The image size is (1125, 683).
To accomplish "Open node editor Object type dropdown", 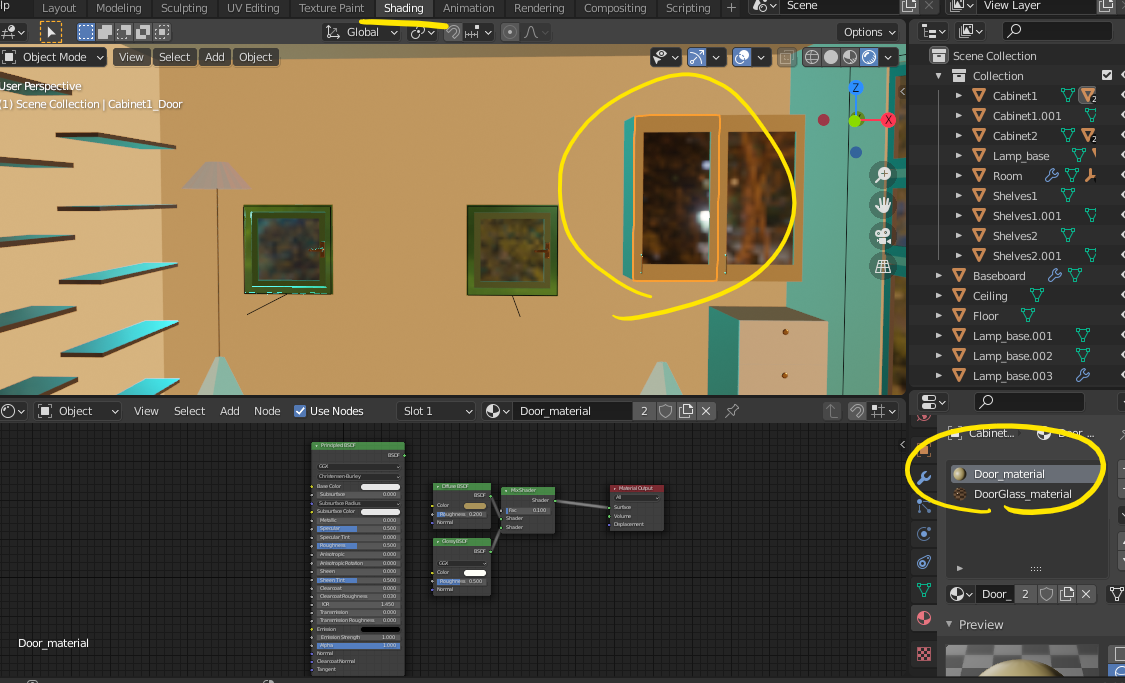I will (78, 411).
